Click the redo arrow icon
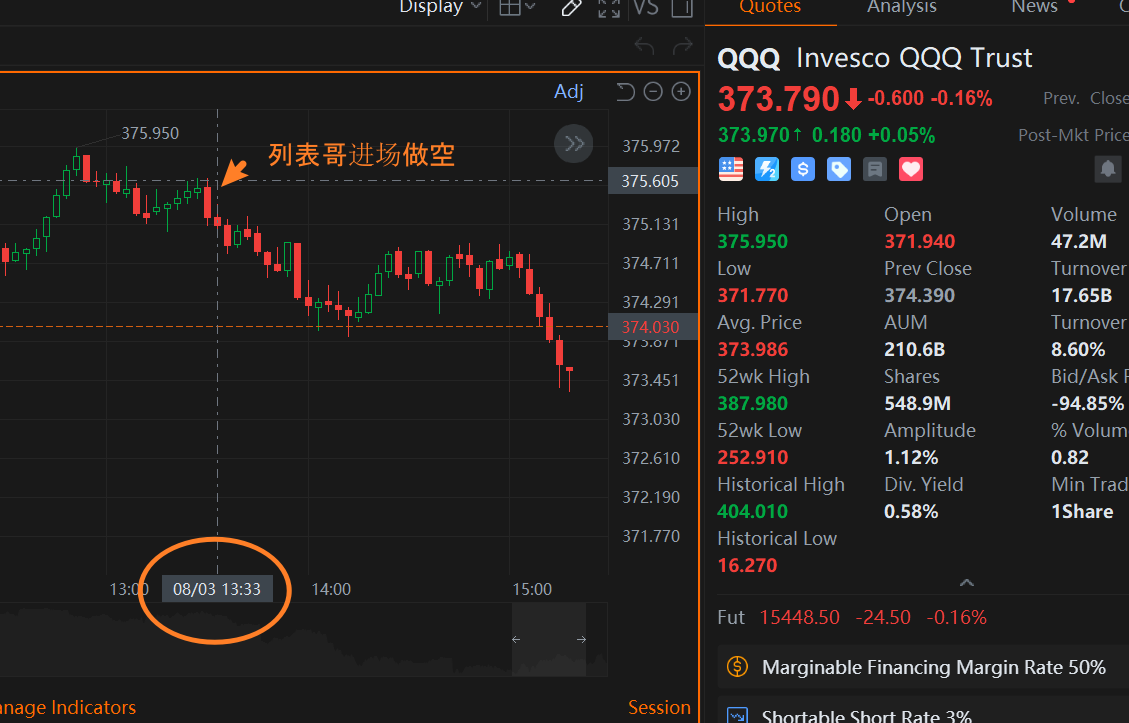Viewport: 1129px width, 723px height. (x=683, y=47)
